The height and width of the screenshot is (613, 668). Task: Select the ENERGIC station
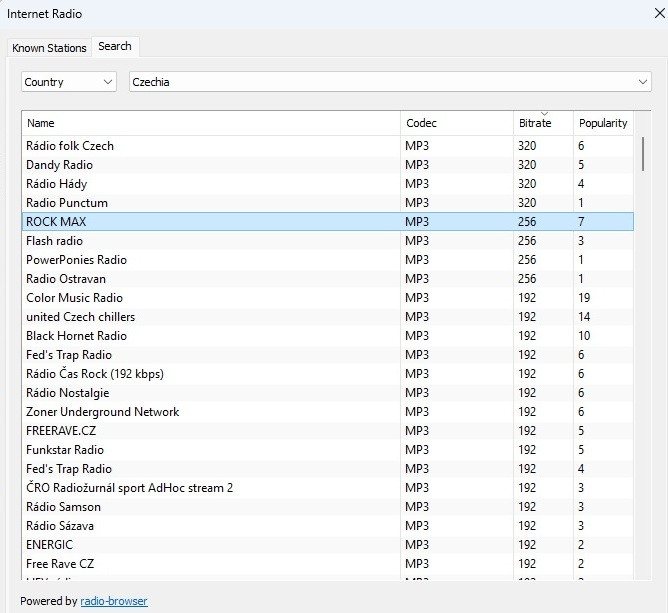pyautogui.click(x=328, y=544)
